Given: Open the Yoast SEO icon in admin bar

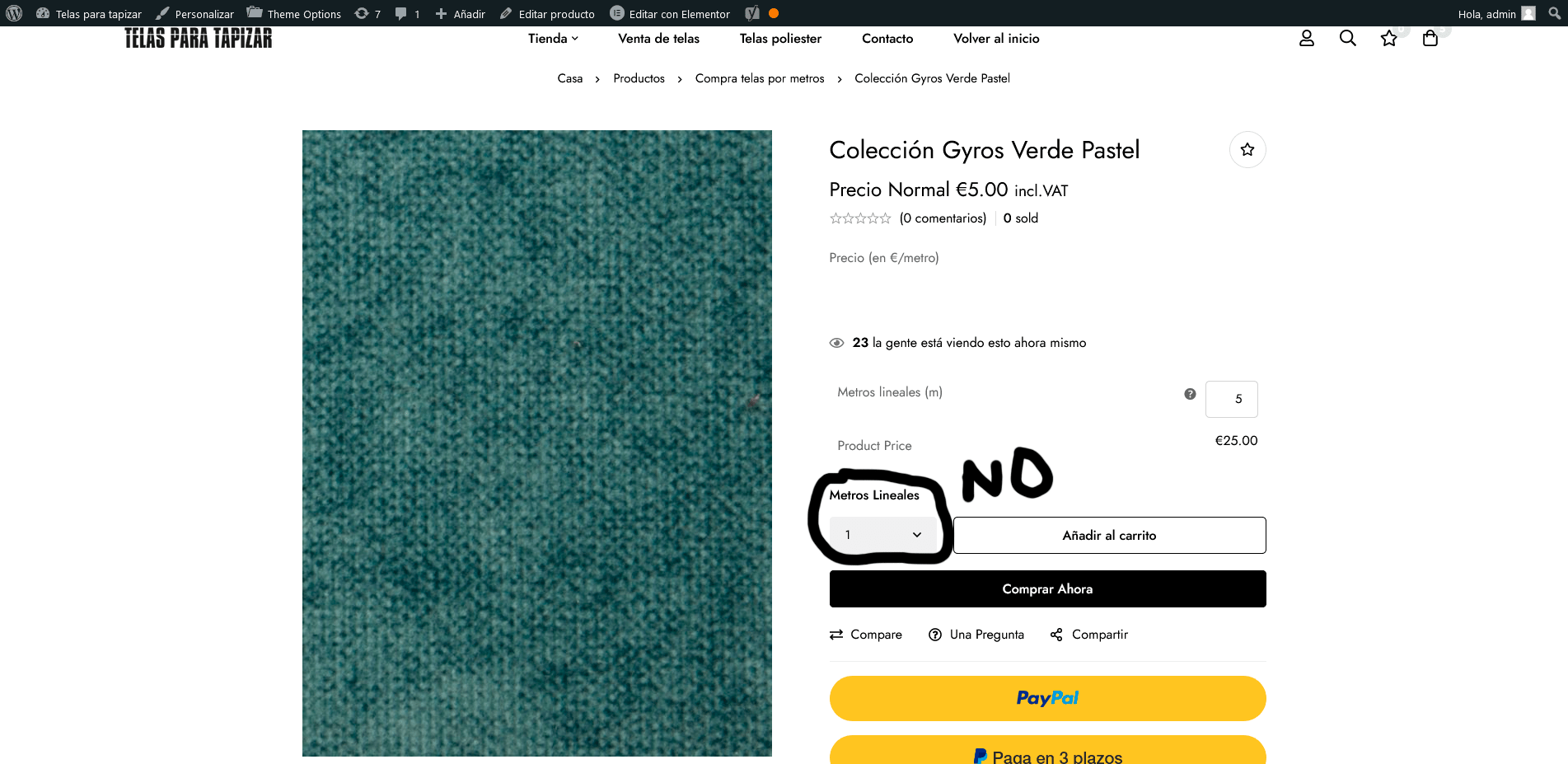Looking at the screenshot, I should [752, 13].
